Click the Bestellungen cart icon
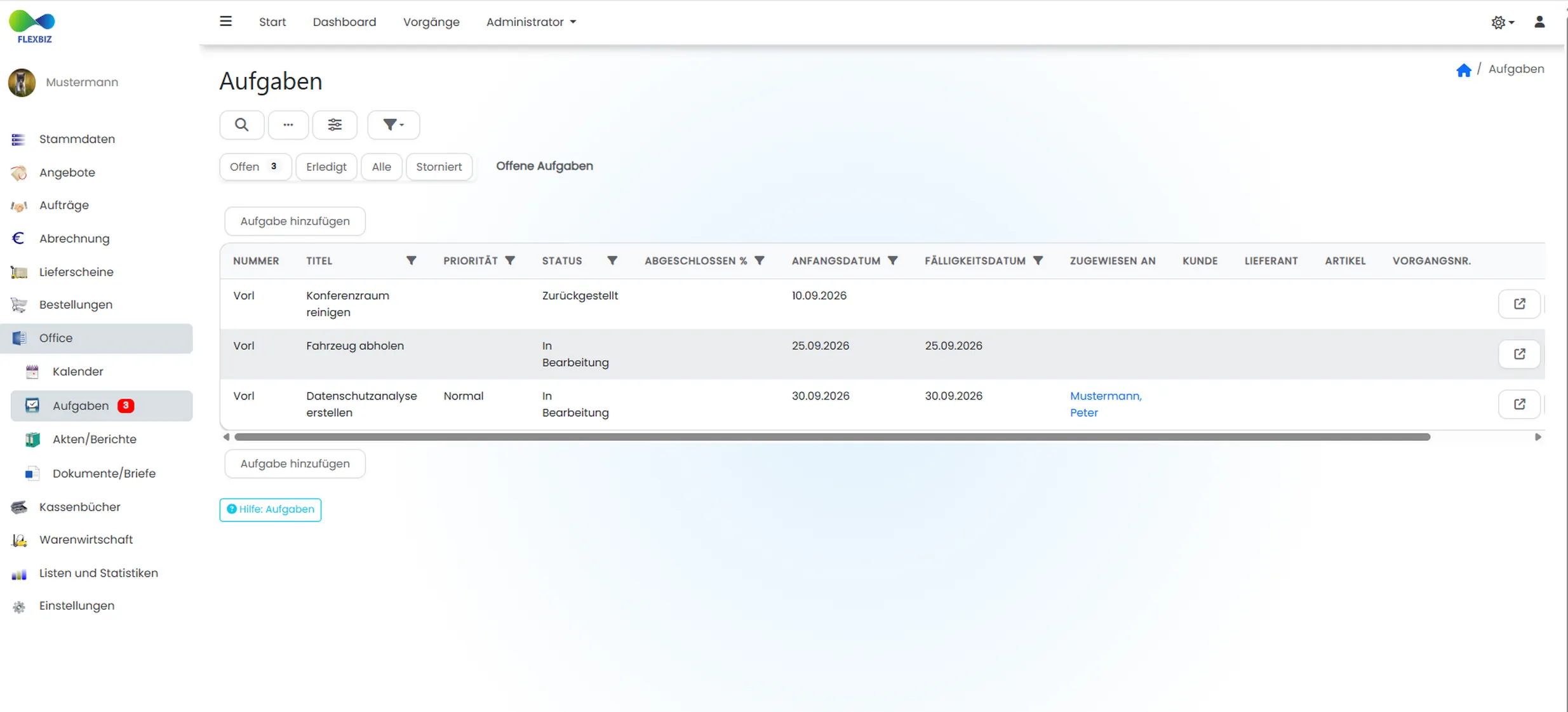This screenshot has height=712, width=1568. pyautogui.click(x=19, y=305)
